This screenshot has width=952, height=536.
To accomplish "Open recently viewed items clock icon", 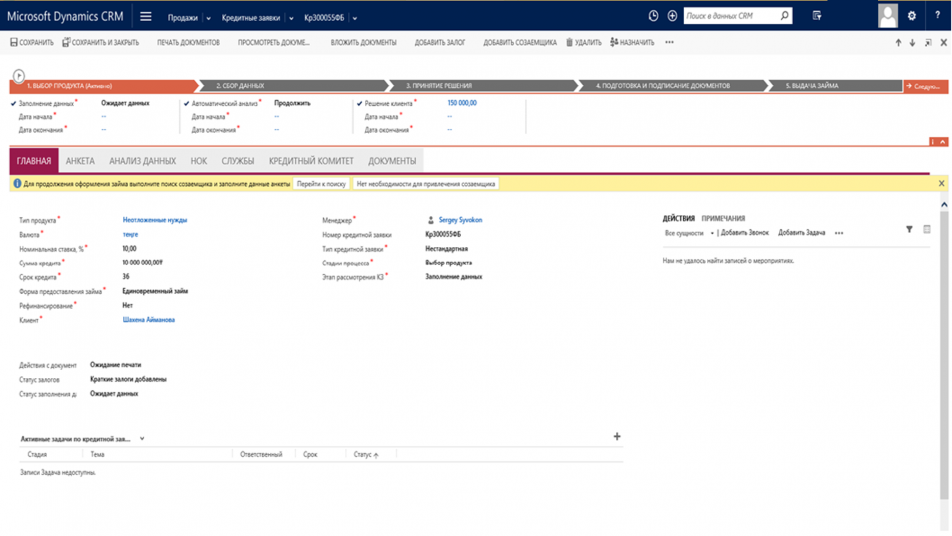I will tap(653, 16).
